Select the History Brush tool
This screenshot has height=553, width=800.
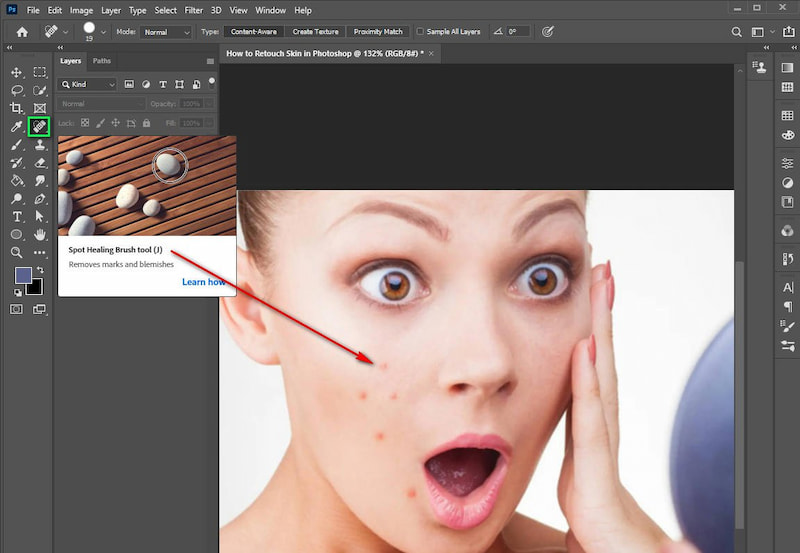click(x=16, y=163)
